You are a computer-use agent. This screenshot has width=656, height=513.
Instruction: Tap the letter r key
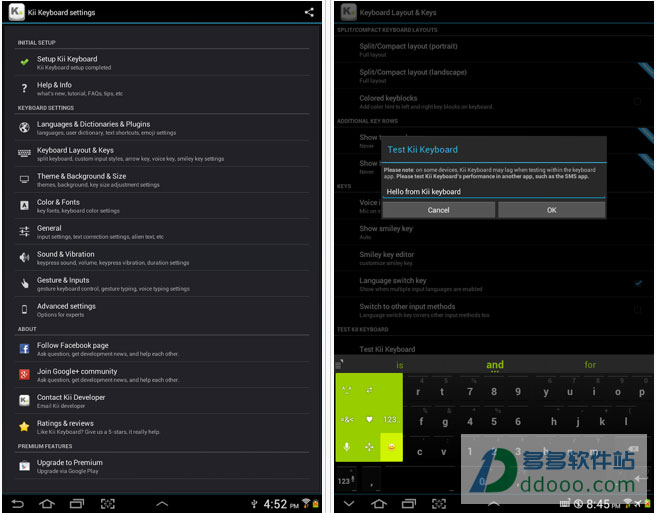click(418, 391)
